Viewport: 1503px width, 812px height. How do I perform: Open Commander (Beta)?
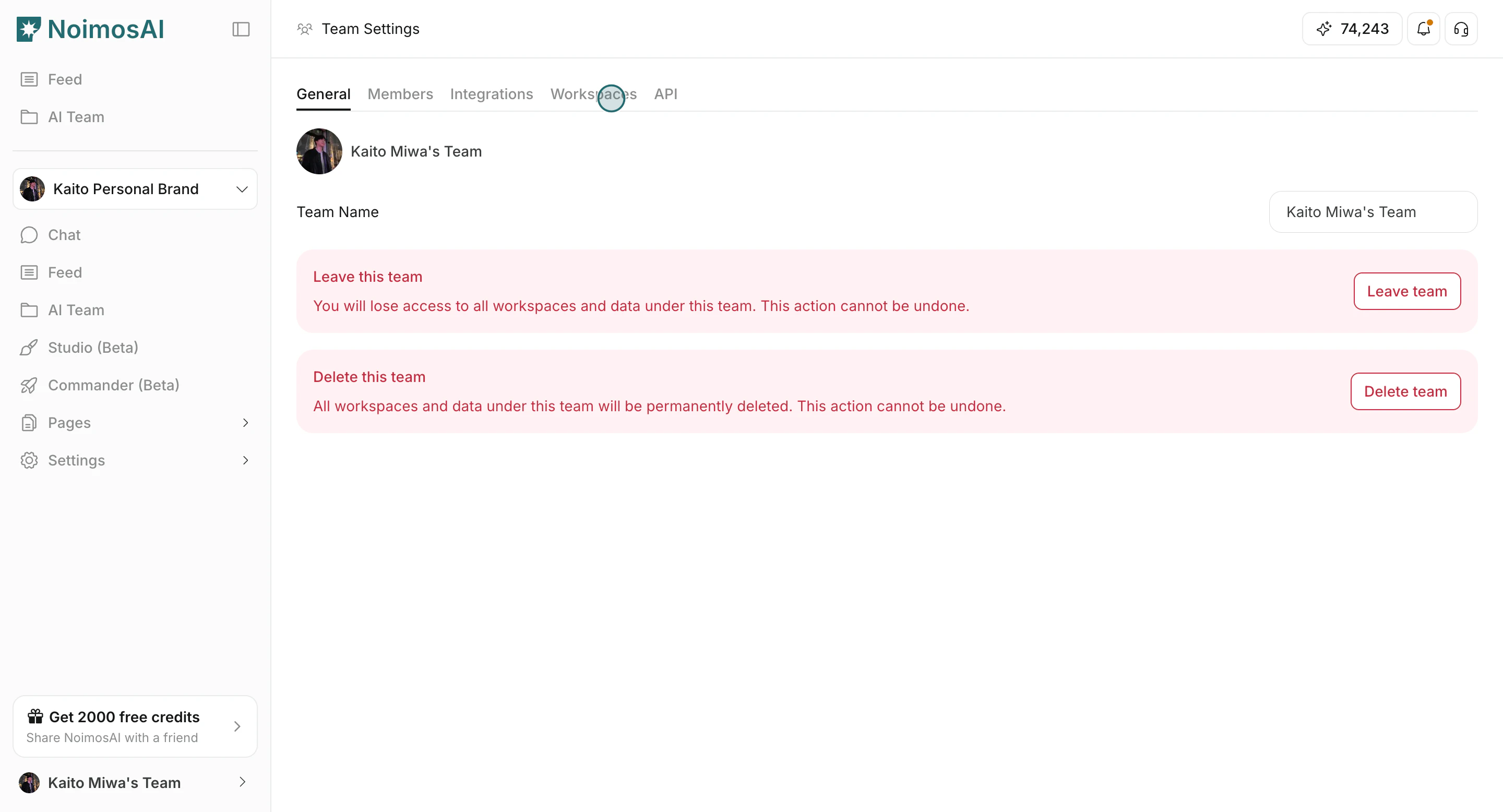pyautogui.click(x=113, y=385)
